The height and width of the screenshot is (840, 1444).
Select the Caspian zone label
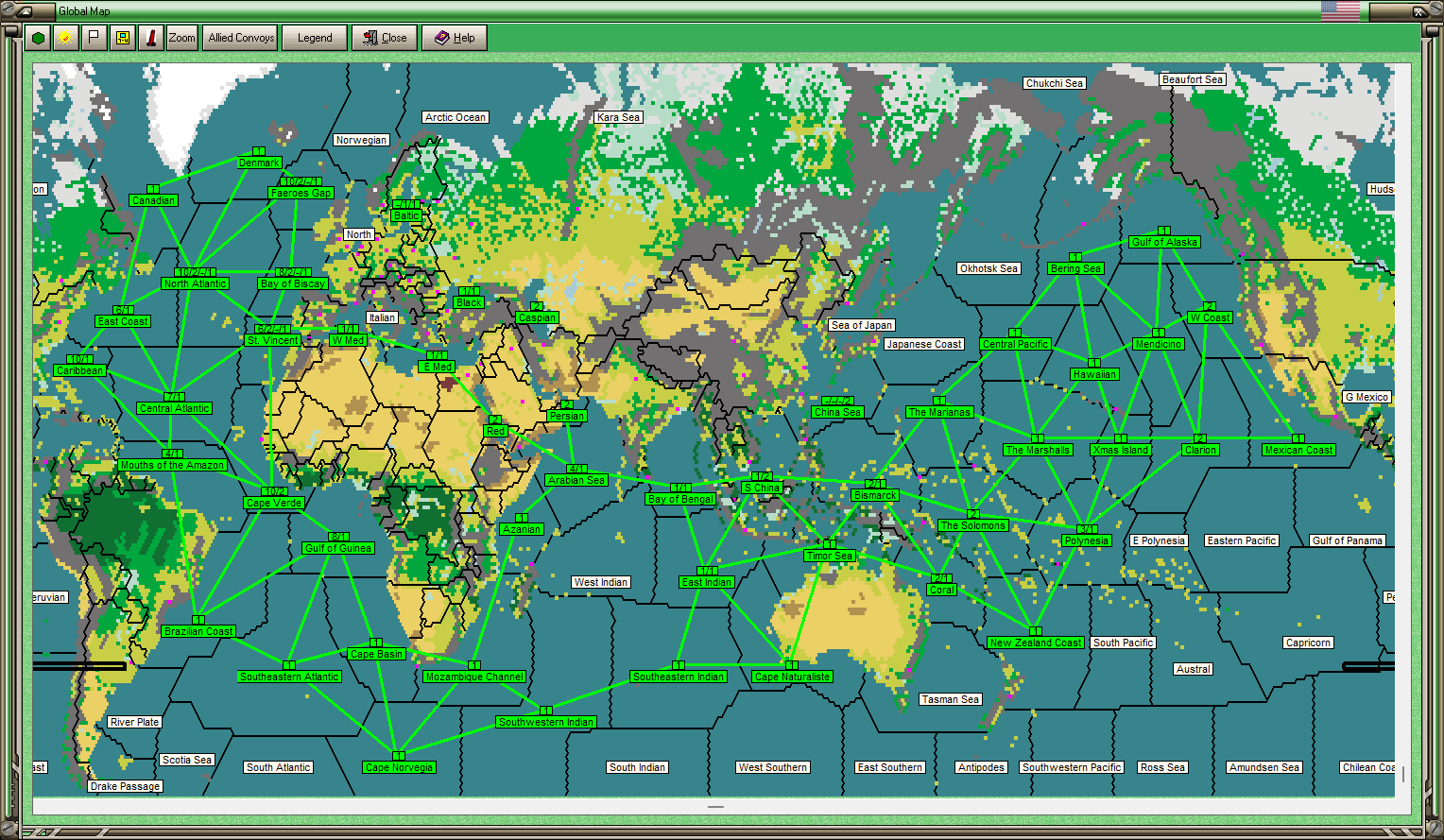537,317
